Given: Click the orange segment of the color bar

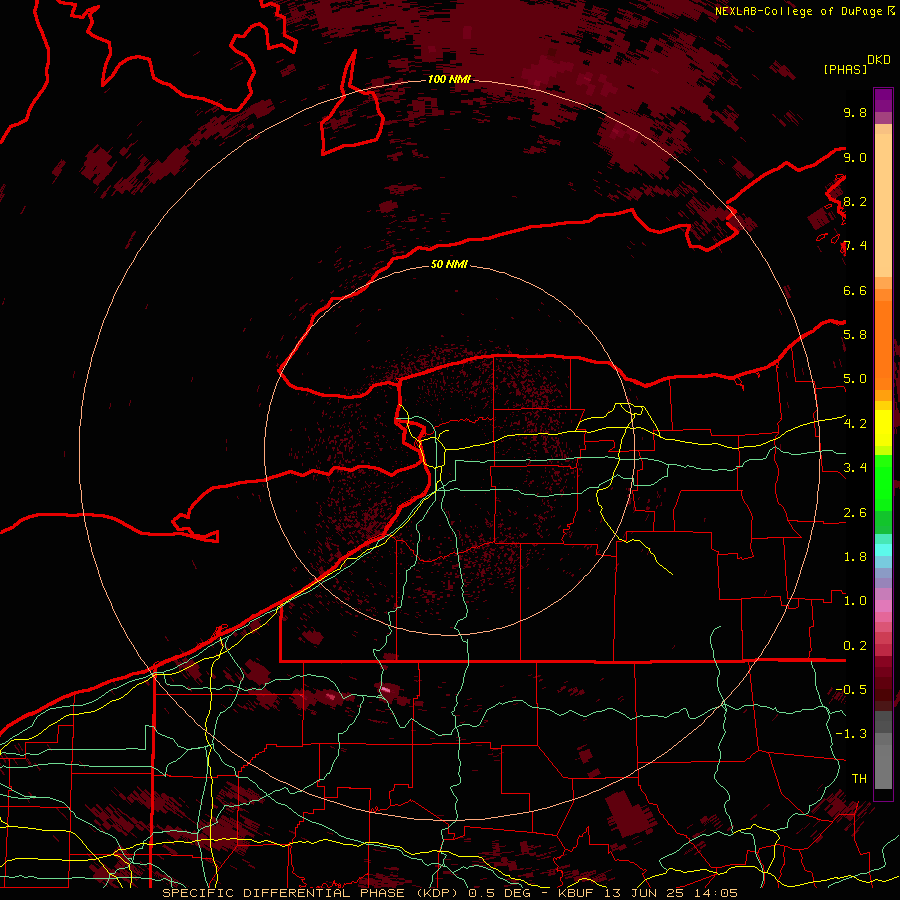Looking at the screenshot, I should click(883, 344).
